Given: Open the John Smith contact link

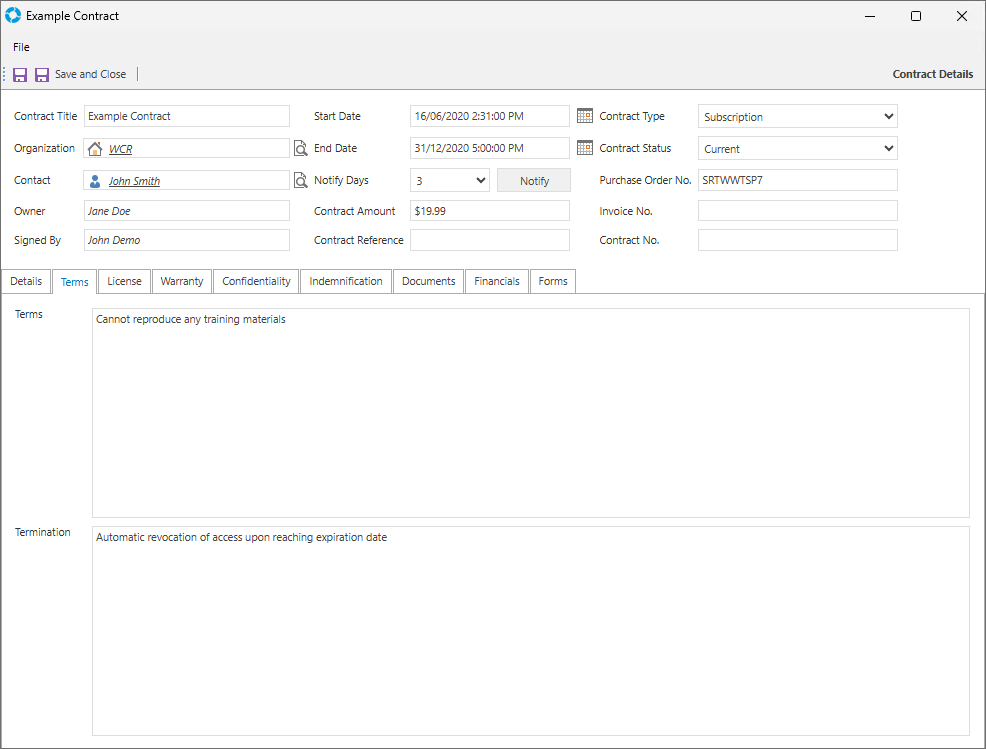Looking at the screenshot, I should [134, 182].
